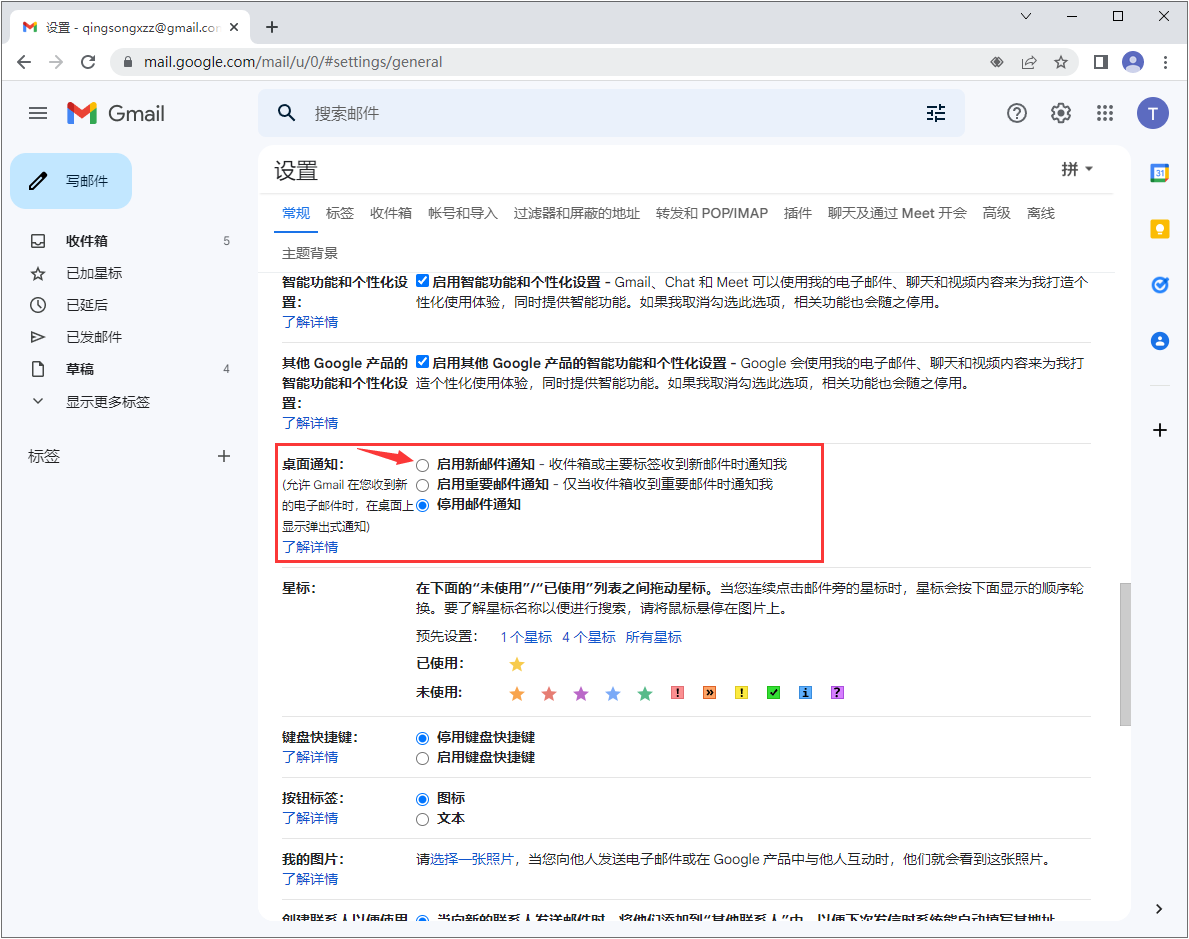This screenshot has width=1189, height=939.
Task: Open the 过滤器和屏蔽的地址 tab
Action: coord(576,213)
